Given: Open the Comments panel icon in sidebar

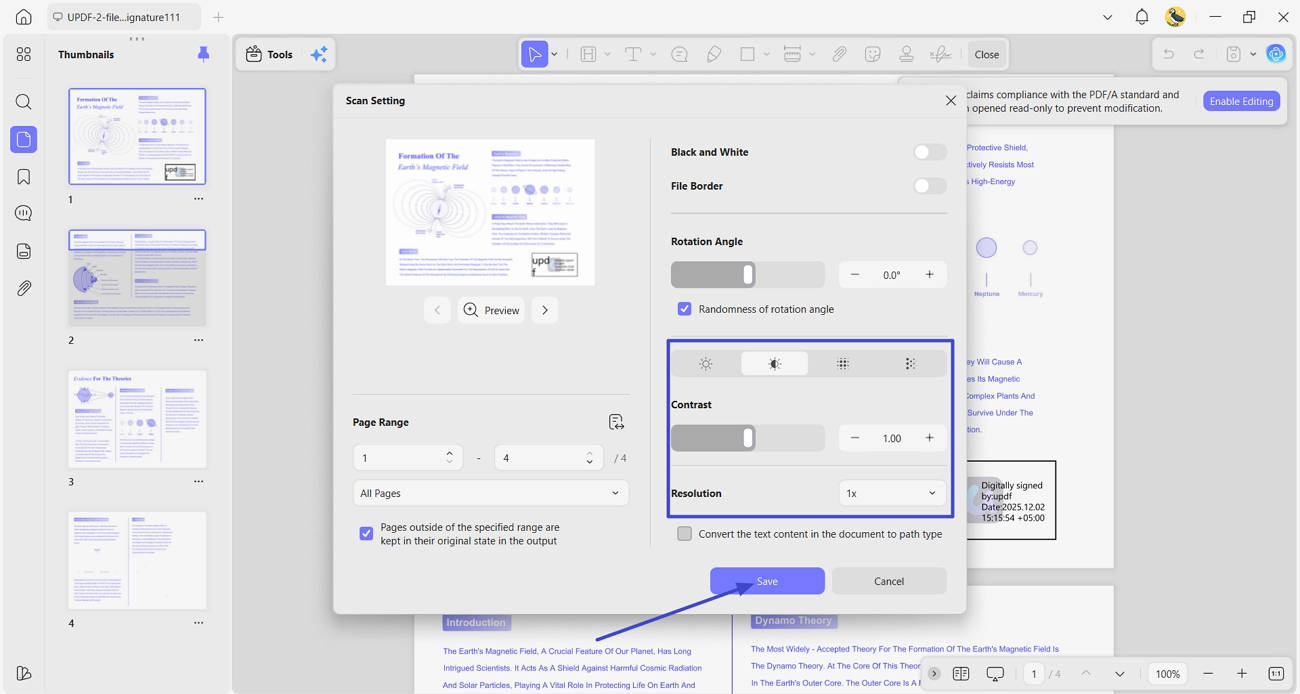Looking at the screenshot, I should click(23, 213).
